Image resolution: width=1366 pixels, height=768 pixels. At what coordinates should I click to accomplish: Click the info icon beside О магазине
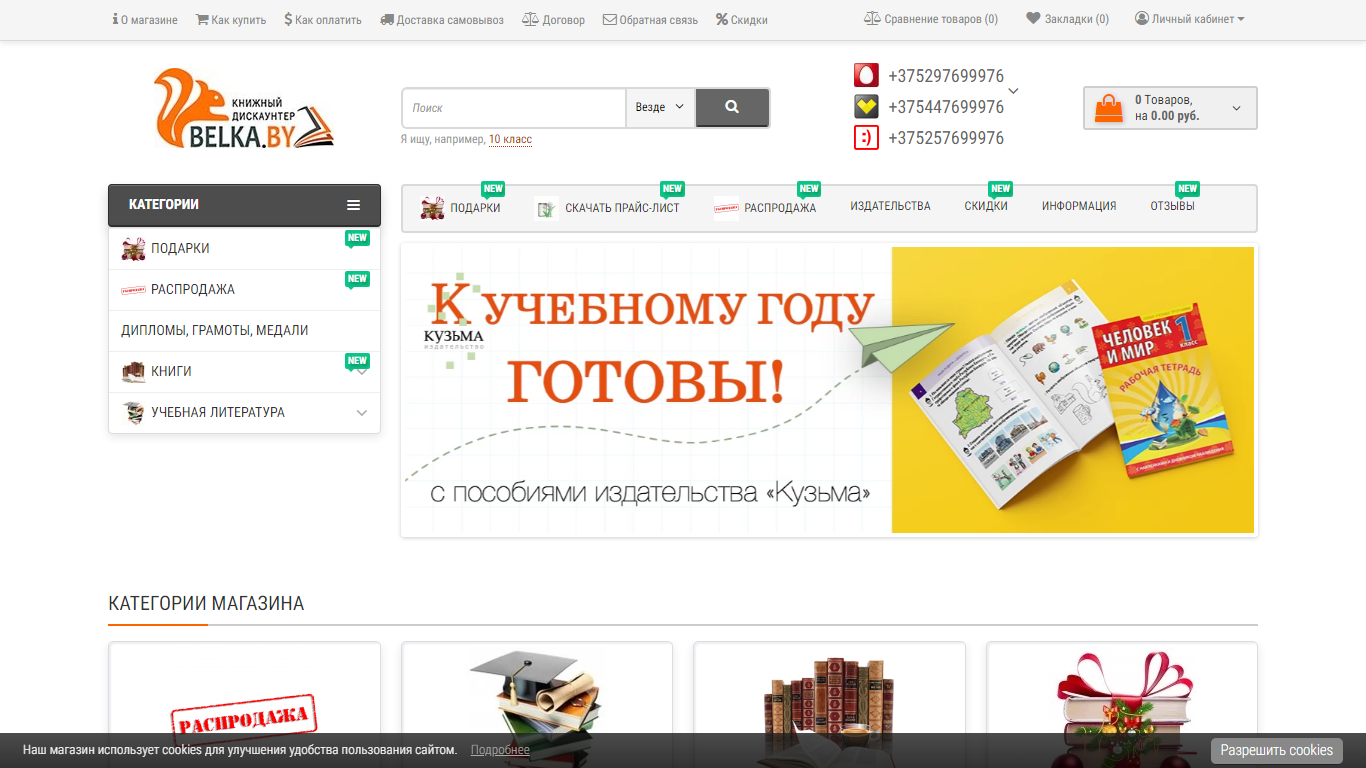pos(115,19)
